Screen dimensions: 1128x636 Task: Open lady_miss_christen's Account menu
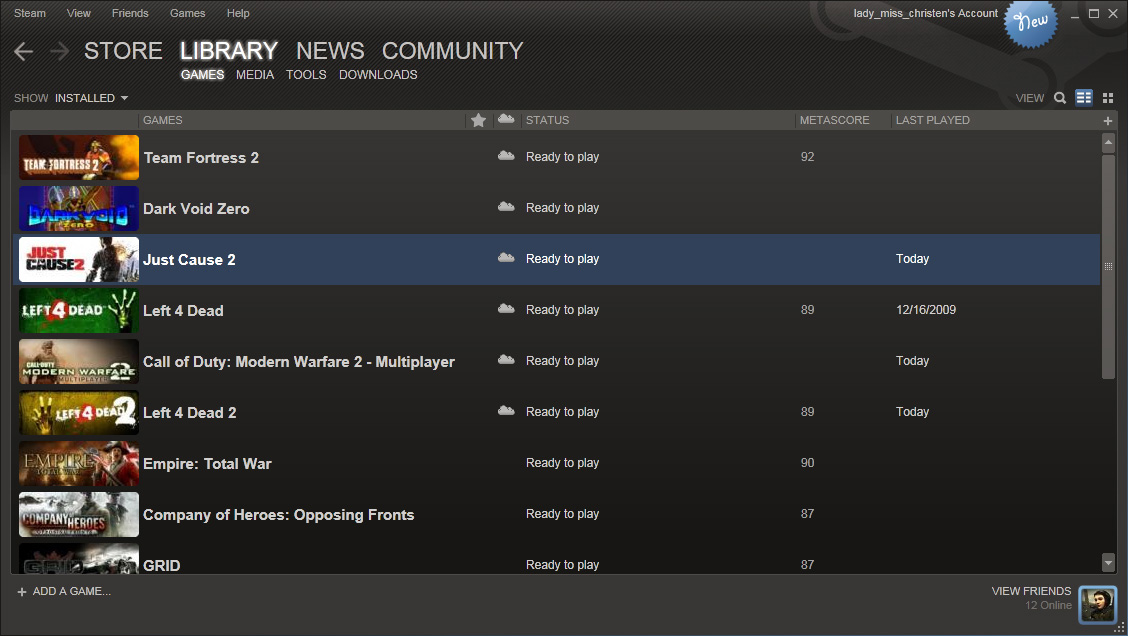(x=925, y=14)
